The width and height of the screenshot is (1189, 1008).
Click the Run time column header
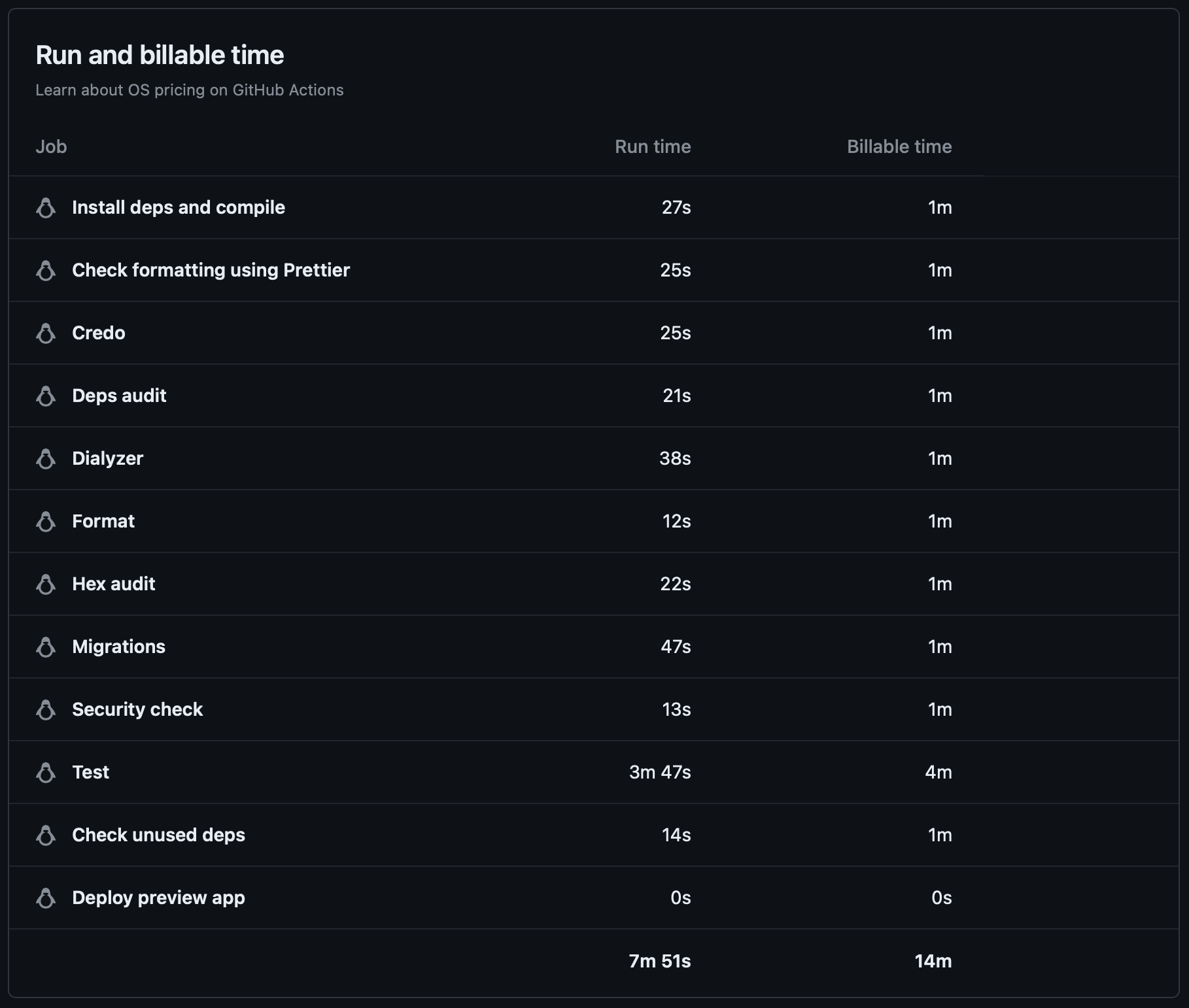tap(652, 146)
